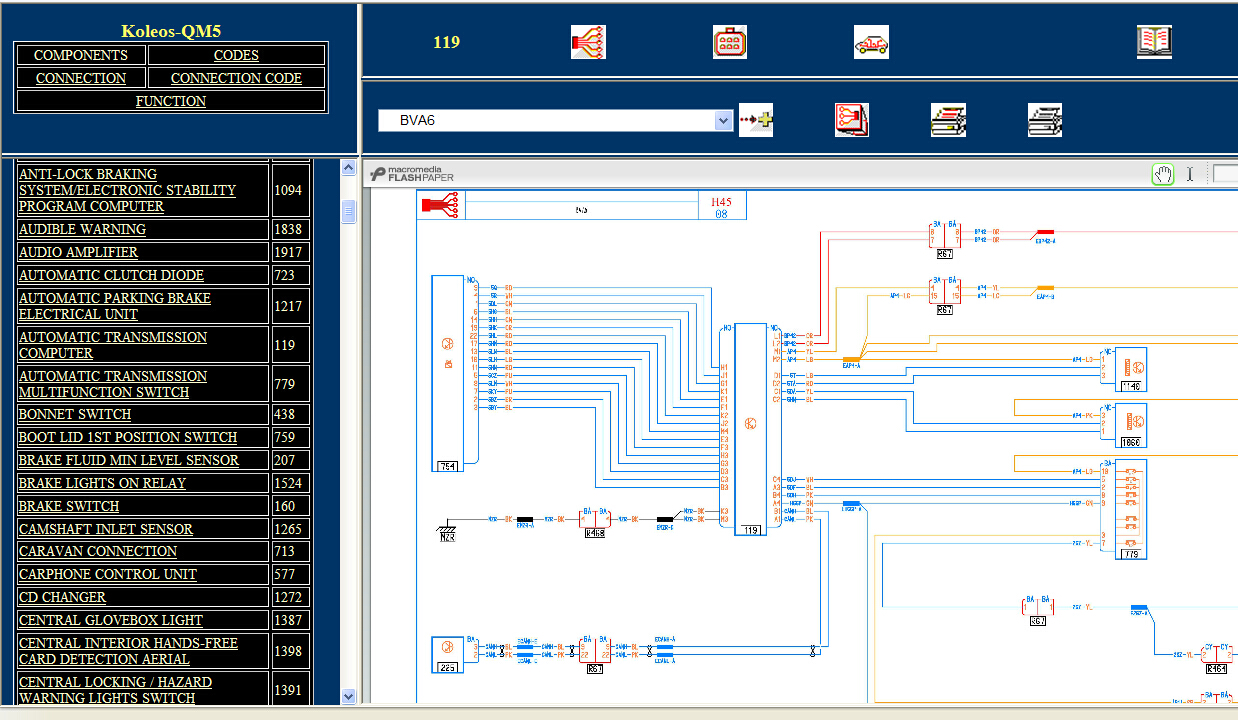
Task: Open BRAKE LIGHTS ON RELAY link
Action: coord(102,483)
